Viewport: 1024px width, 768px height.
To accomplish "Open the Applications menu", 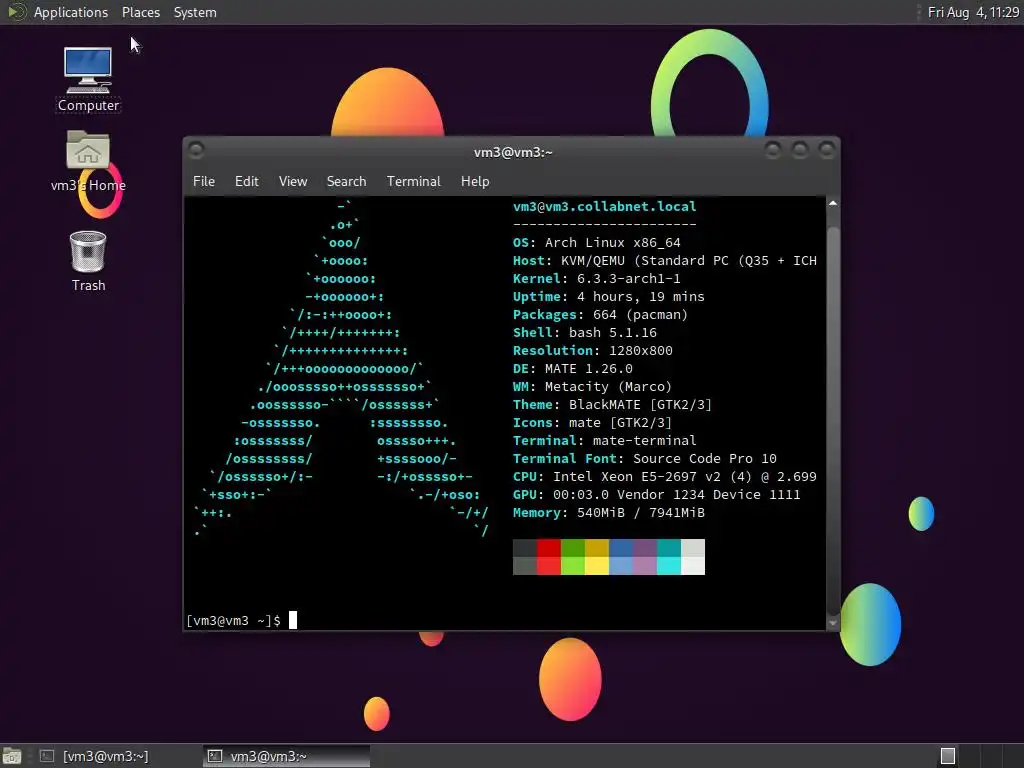I will 71,12.
